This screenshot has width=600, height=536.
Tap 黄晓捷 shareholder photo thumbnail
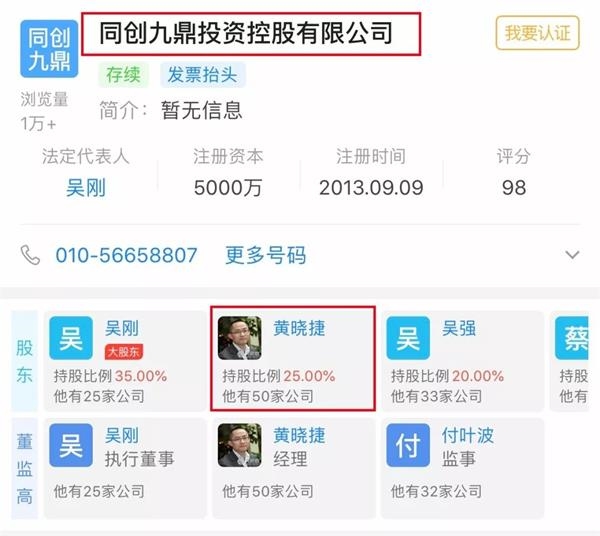[x=240, y=338]
